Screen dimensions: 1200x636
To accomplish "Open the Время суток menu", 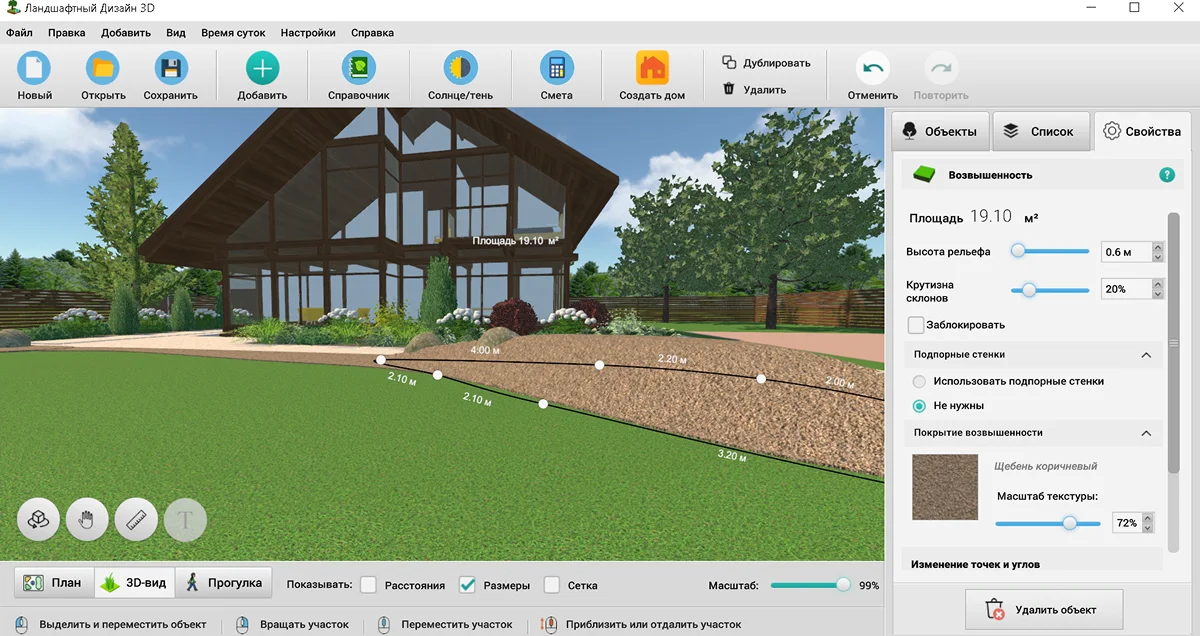I will [233, 33].
